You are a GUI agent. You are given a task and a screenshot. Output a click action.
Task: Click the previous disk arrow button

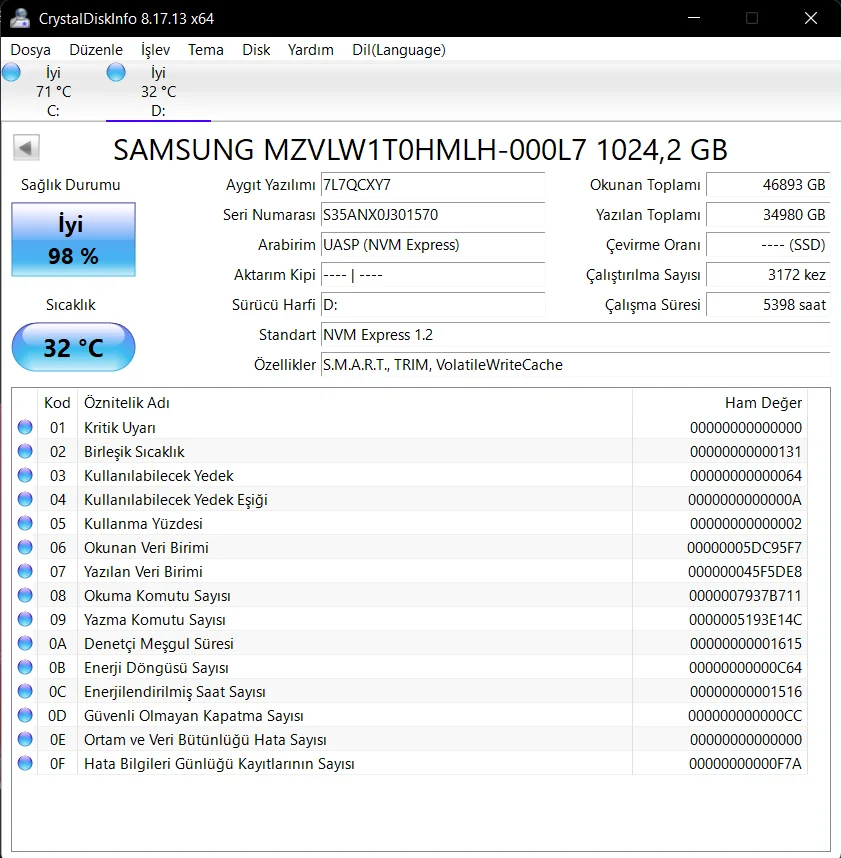[x=26, y=149]
